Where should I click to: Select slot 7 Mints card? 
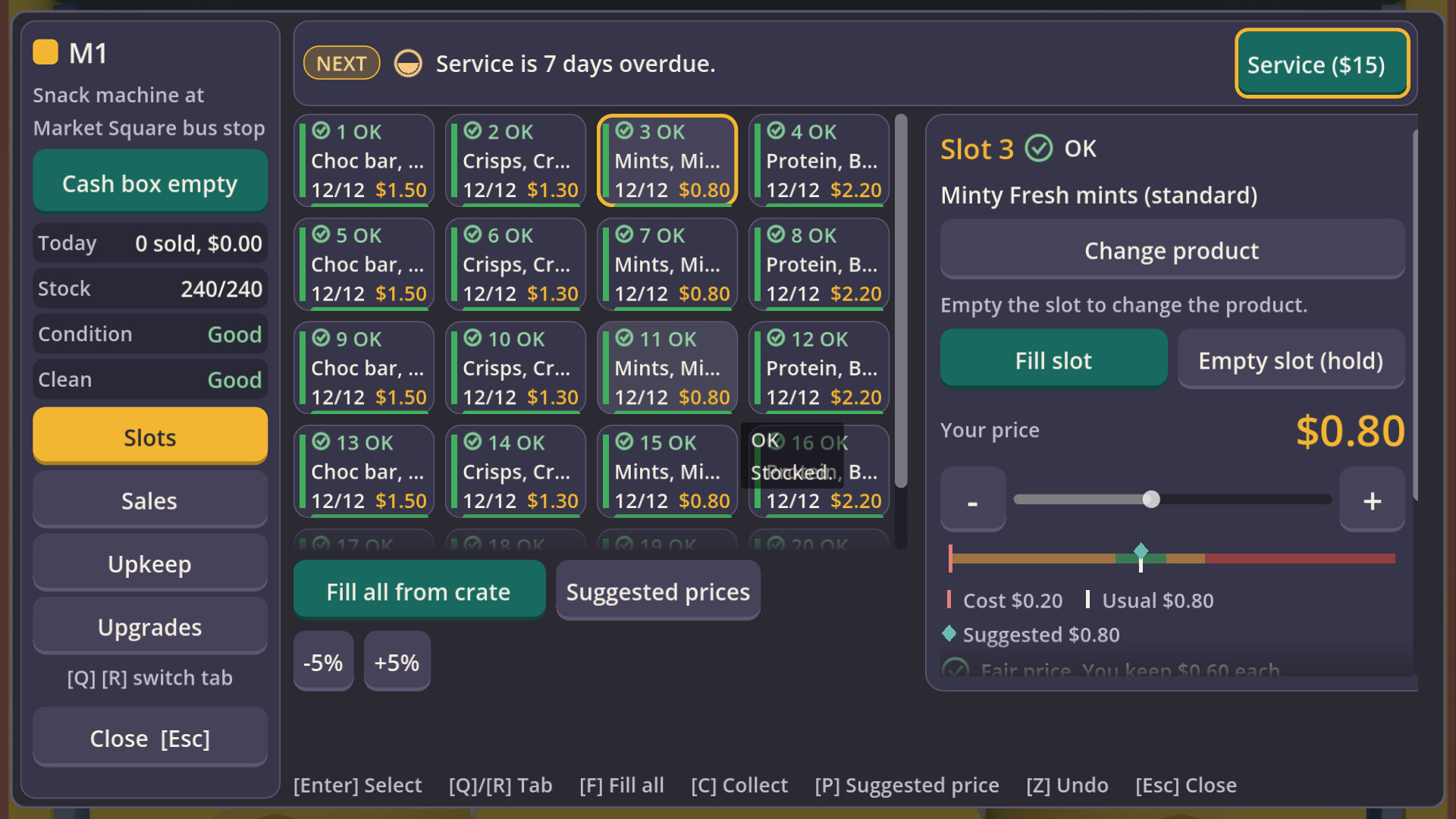[x=667, y=264]
